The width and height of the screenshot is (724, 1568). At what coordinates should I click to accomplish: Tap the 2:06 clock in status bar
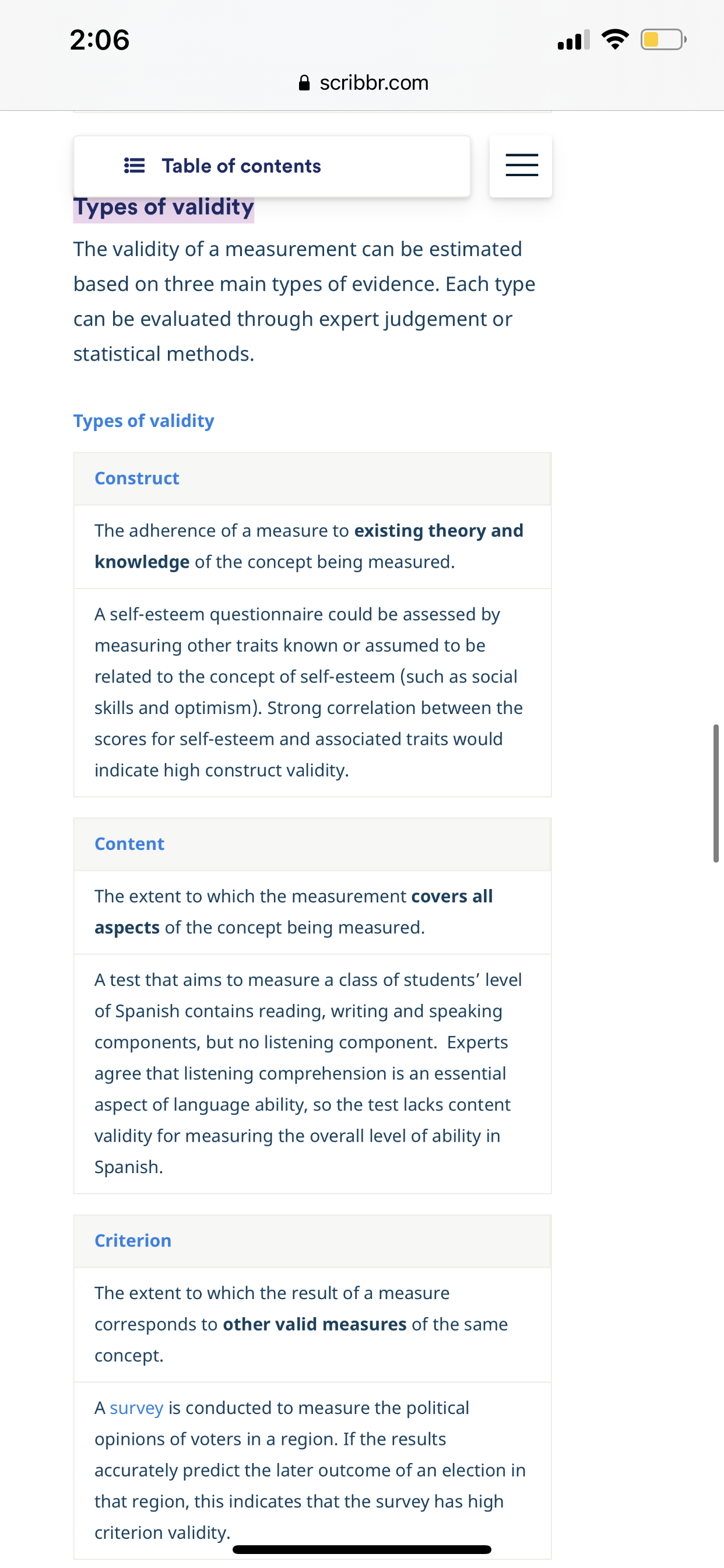click(x=100, y=40)
